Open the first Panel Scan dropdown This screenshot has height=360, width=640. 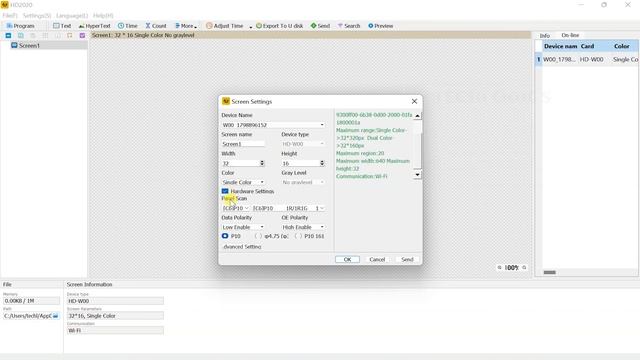pos(236,208)
